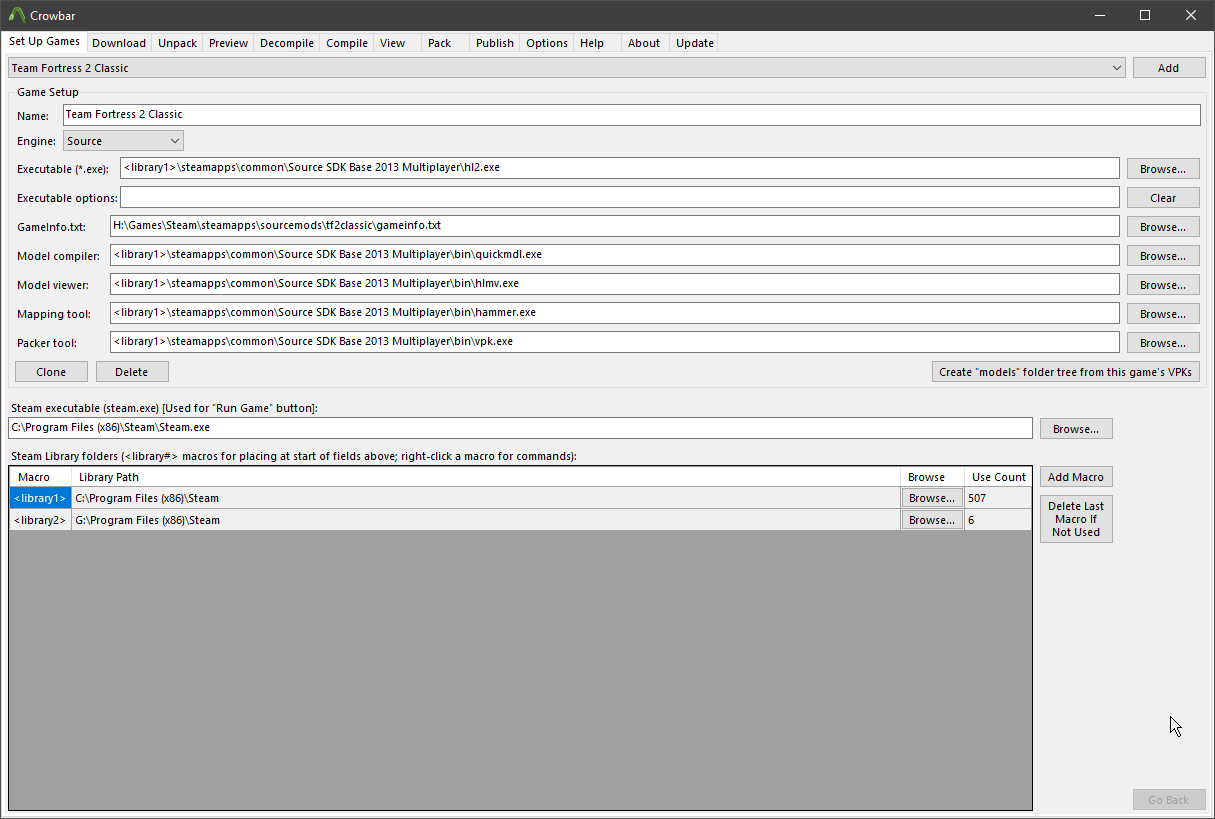Click the Model compiler path field
Viewport: 1215px width, 819px height.
click(x=615, y=255)
